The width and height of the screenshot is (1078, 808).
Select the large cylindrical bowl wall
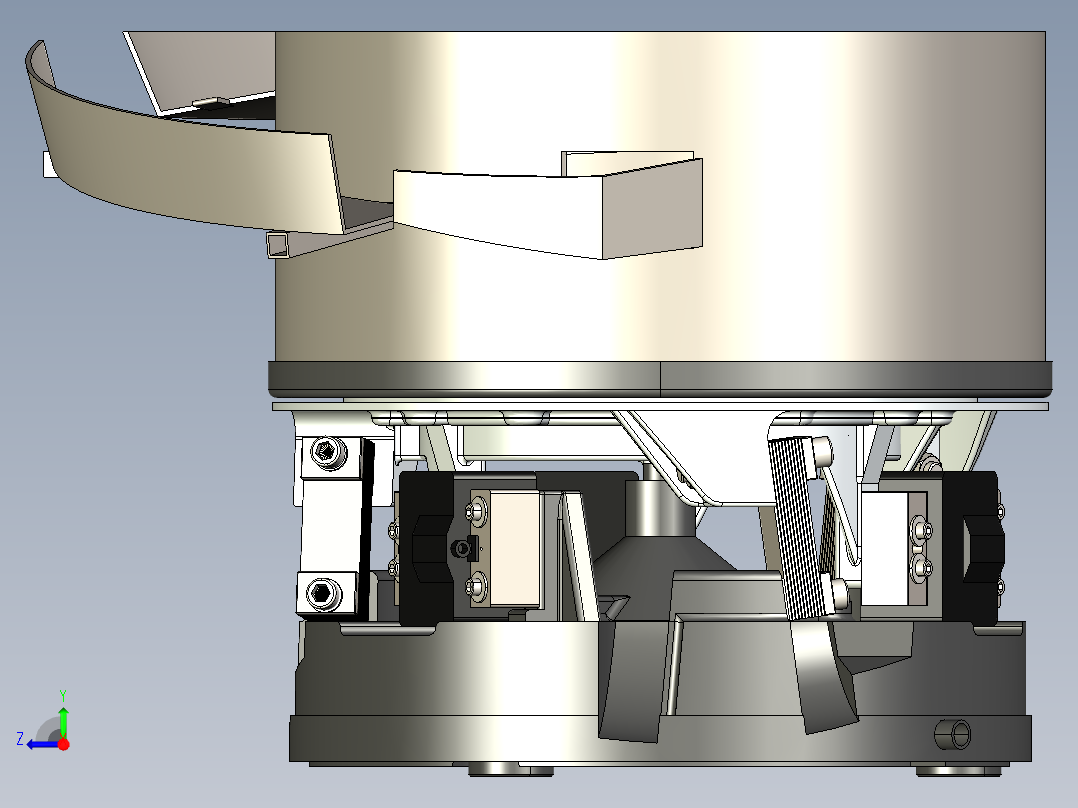click(x=660, y=196)
